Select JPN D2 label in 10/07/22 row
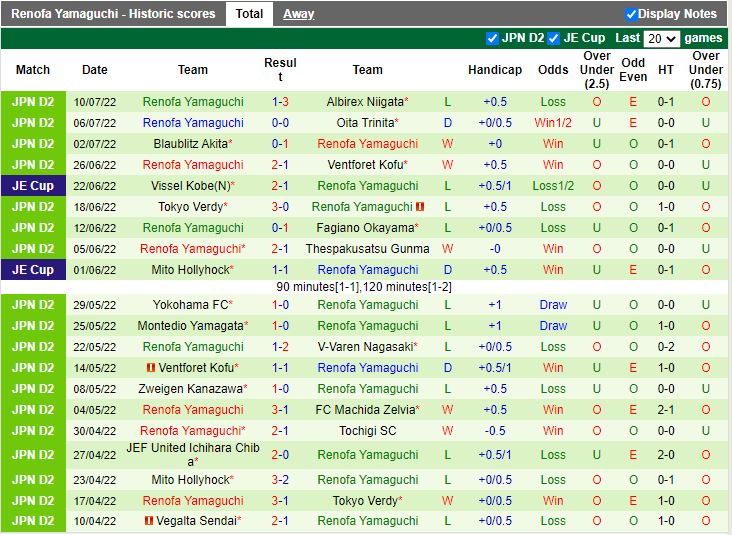Screen dimensions: 732x535 pos(33,102)
